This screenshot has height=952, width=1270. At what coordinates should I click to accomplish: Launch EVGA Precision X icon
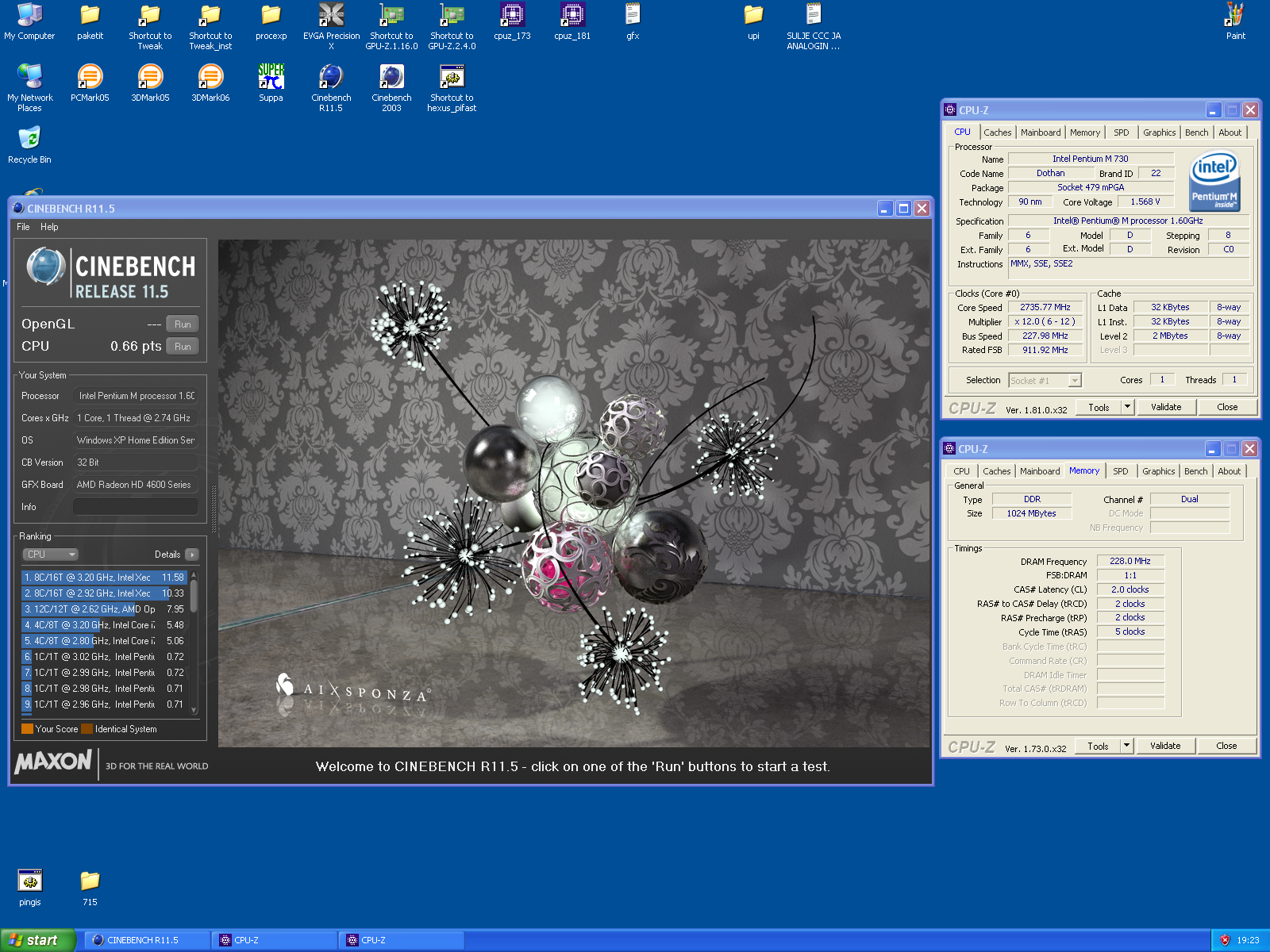coord(331,26)
